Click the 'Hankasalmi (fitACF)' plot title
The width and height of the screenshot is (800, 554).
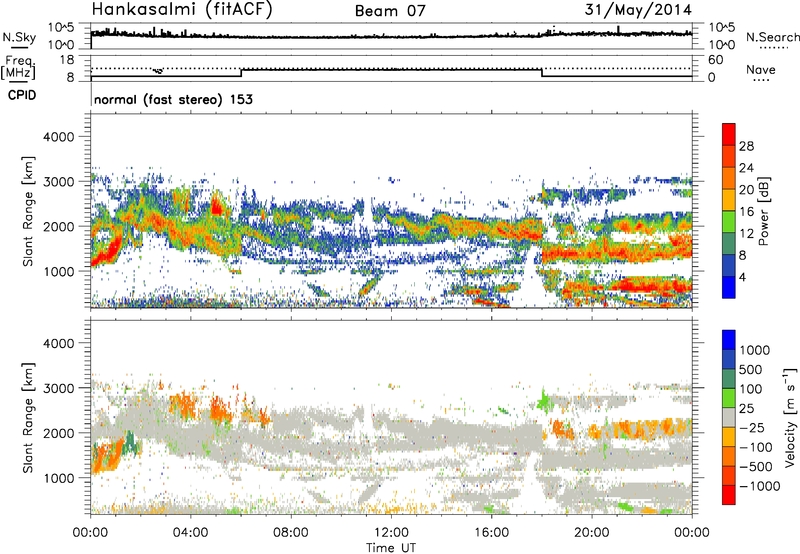pyautogui.click(x=182, y=9)
